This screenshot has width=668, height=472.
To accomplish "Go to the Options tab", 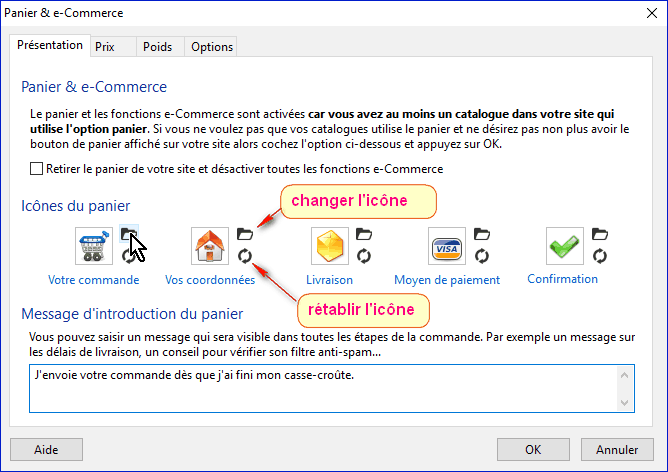I will [212, 47].
